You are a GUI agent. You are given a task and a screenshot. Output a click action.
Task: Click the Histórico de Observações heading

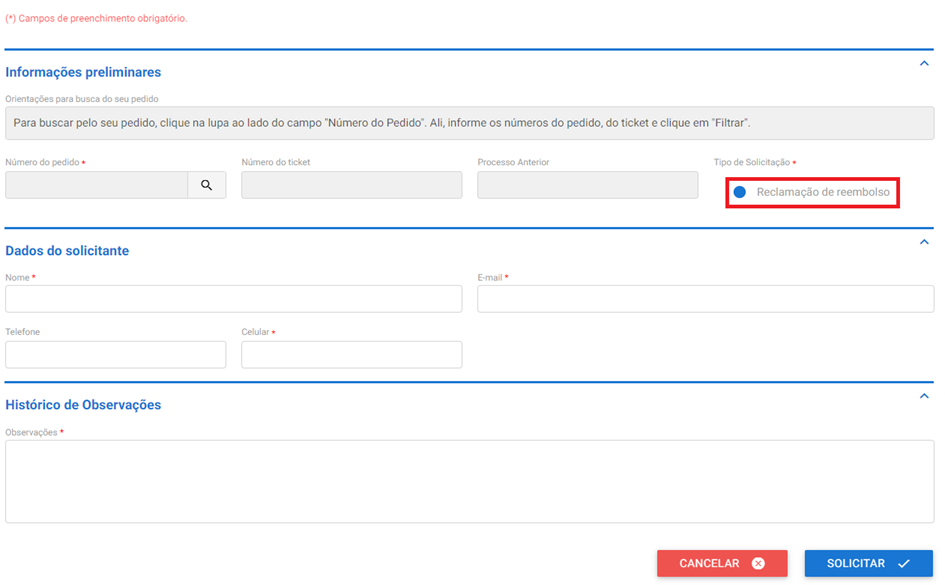pos(83,405)
